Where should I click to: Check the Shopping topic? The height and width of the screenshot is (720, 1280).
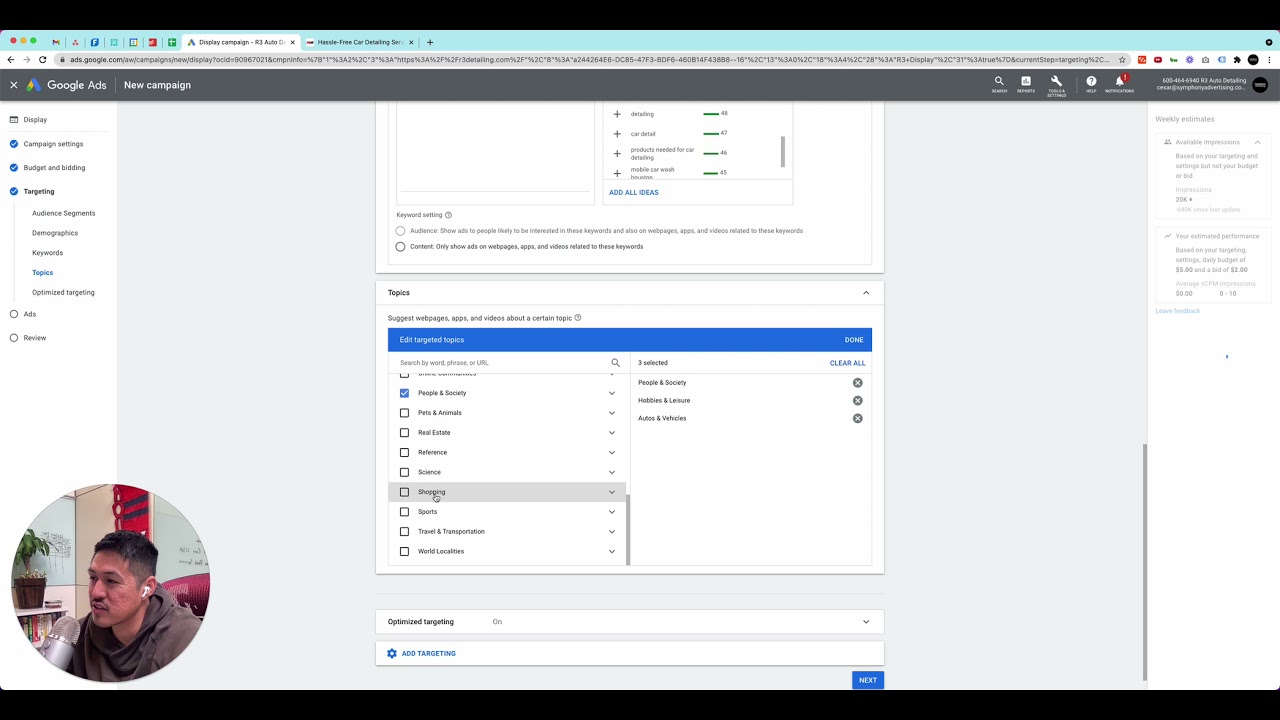click(404, 492)
